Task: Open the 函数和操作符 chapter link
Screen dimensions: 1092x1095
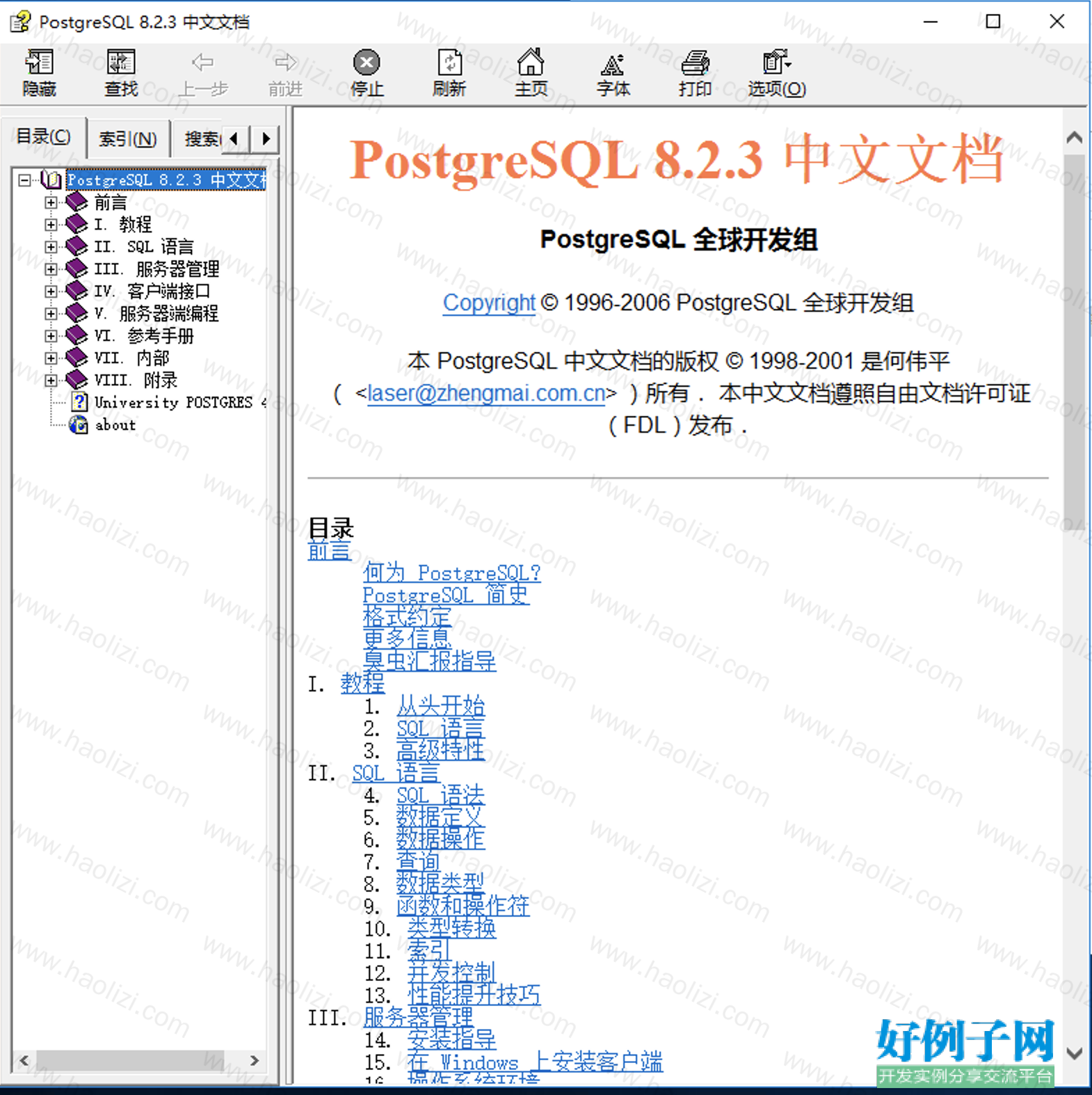Action: click(463, 906)
